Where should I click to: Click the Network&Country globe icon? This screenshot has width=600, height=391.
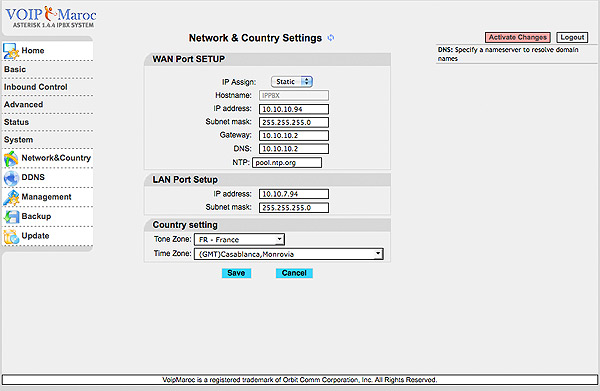coord(11,159)
